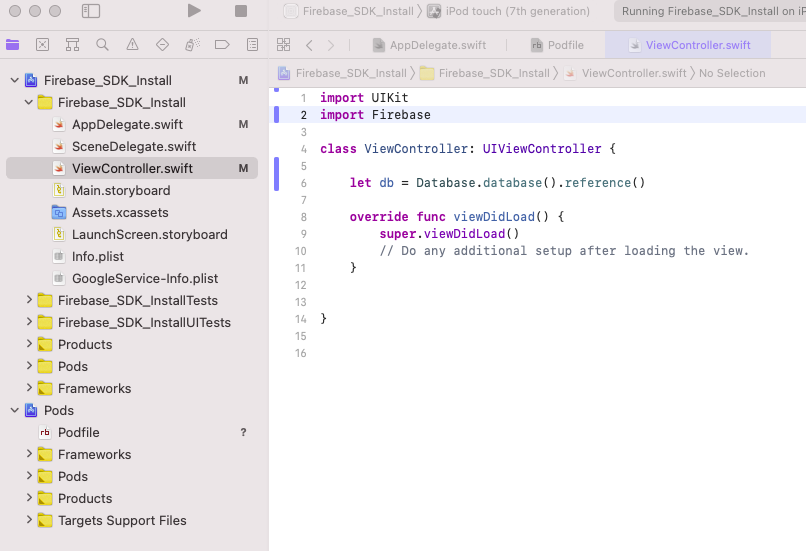Click storyboard icon beside Main.storyboard

[x=59, y=190]
